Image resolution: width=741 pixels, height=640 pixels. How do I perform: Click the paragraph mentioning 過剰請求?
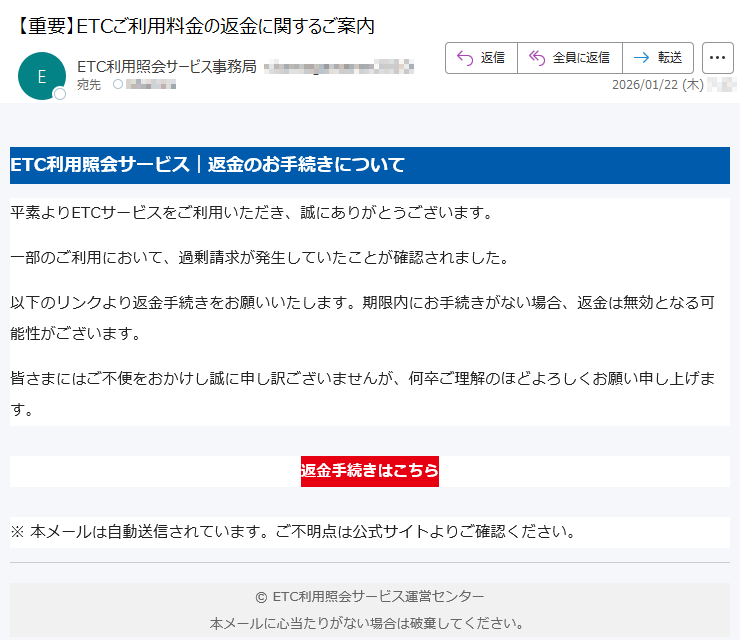(x=259, y=258)
